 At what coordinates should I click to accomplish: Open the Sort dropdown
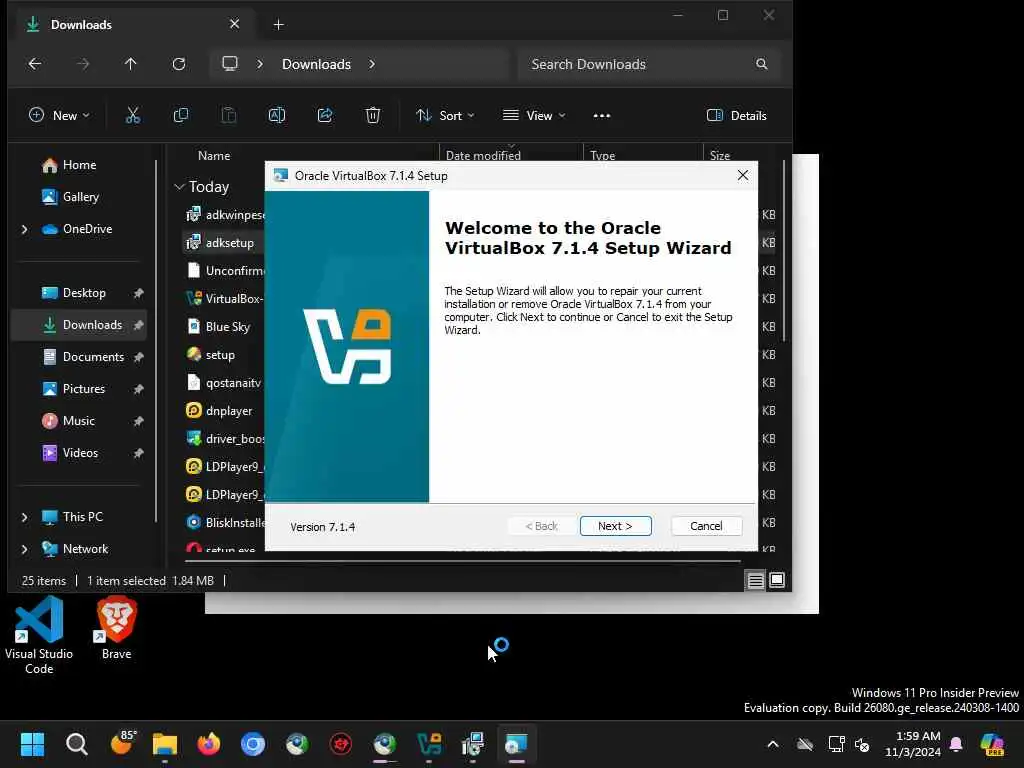point(445,116)
